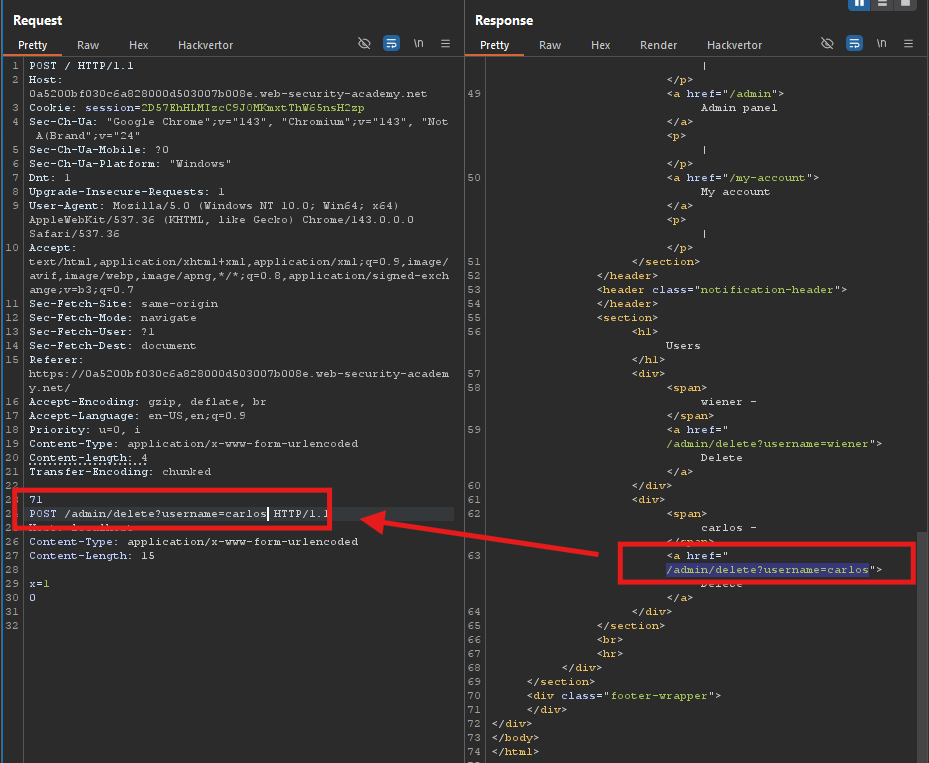Click 'carlos -' span text in response
This screenshot has width=929, height=763.
728,528
